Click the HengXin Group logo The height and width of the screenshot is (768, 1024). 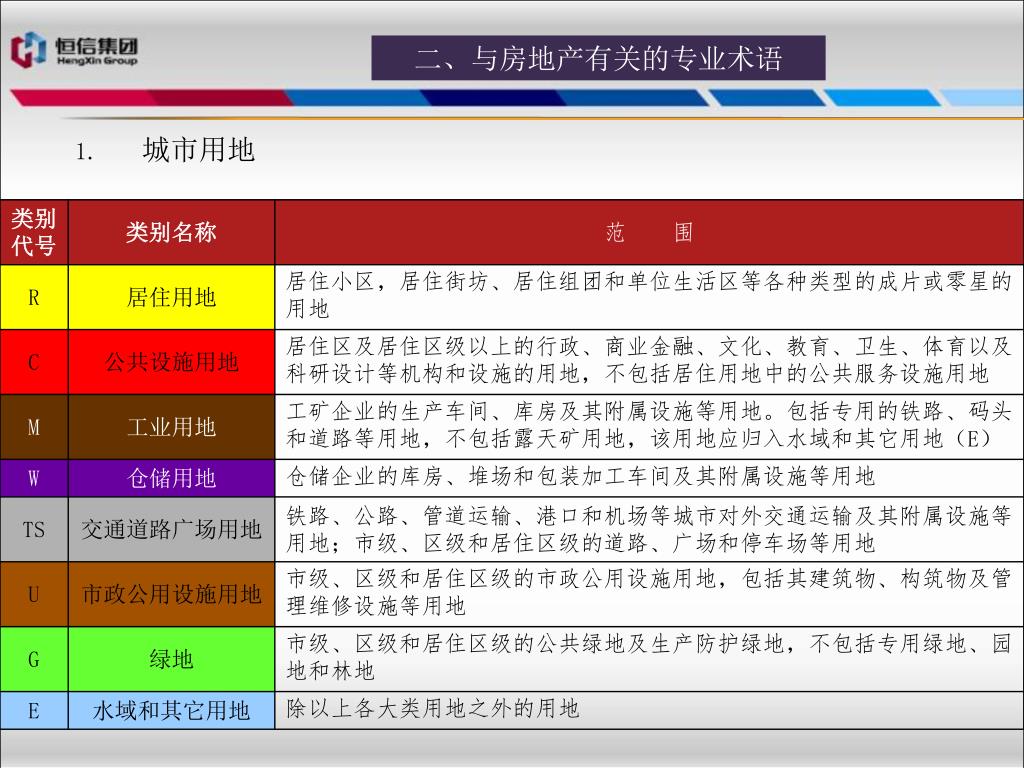tap(74, 50)
